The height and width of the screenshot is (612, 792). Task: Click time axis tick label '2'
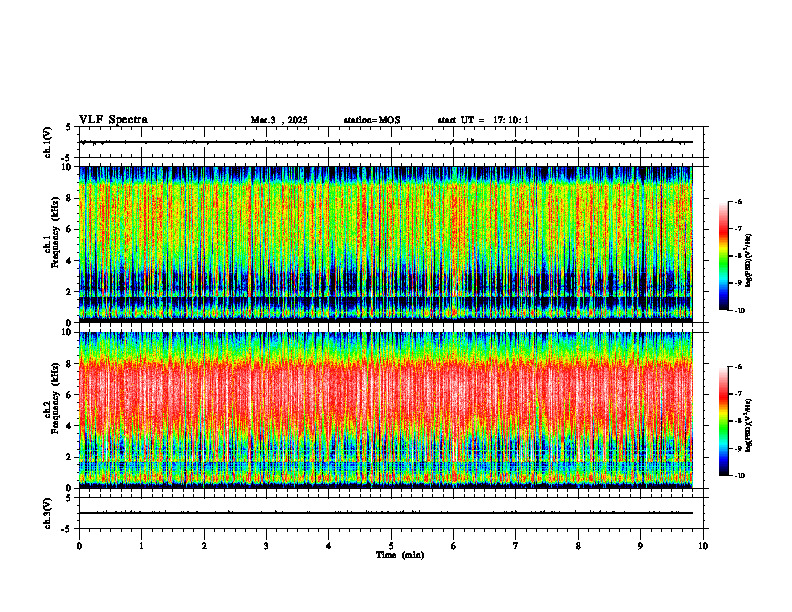204,546
